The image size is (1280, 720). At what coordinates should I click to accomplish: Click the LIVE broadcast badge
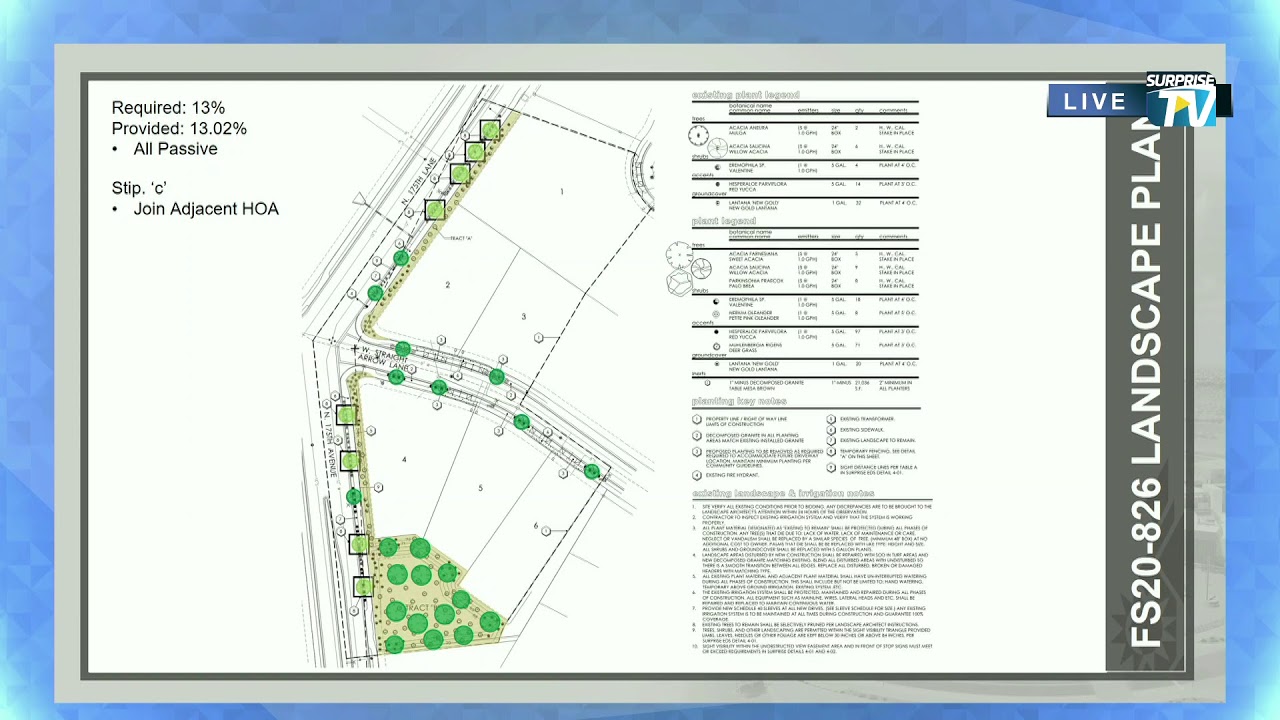(1096, 100)
